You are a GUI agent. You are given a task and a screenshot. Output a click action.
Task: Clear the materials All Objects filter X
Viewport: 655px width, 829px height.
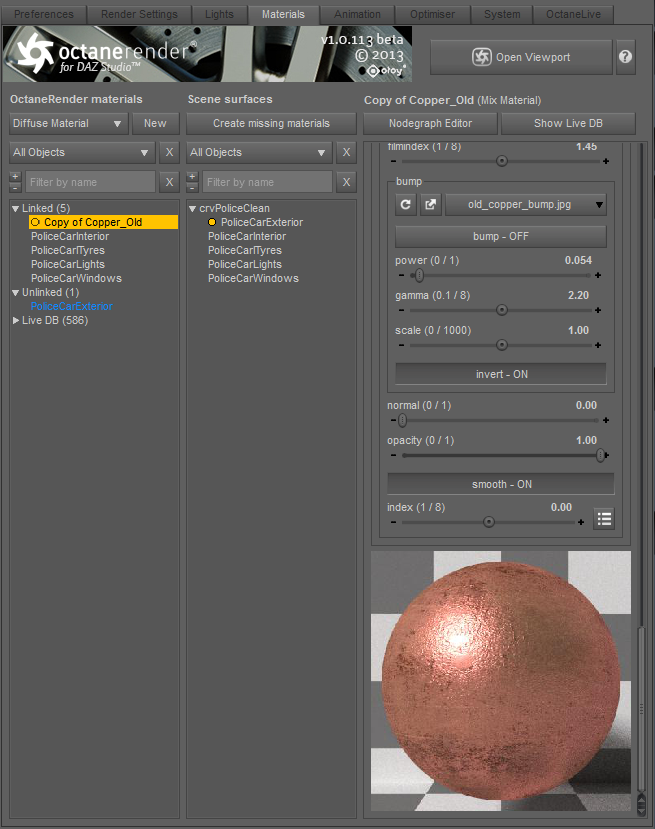pos(169,152)
